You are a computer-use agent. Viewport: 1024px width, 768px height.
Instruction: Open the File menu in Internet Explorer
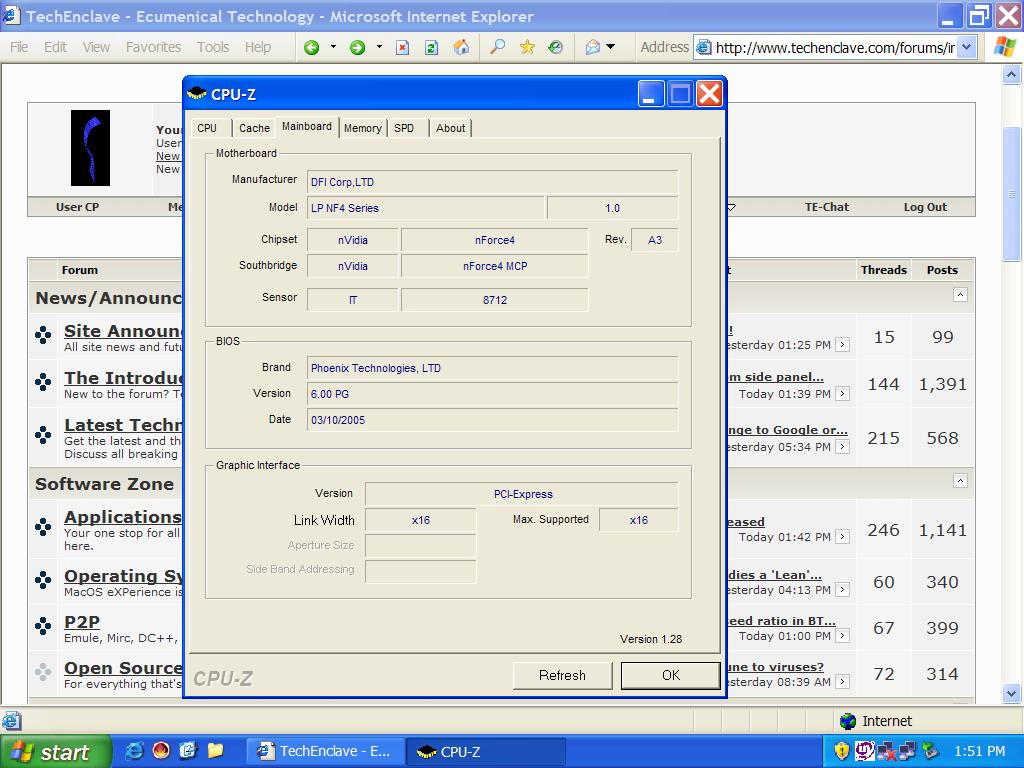click(19, 47)
